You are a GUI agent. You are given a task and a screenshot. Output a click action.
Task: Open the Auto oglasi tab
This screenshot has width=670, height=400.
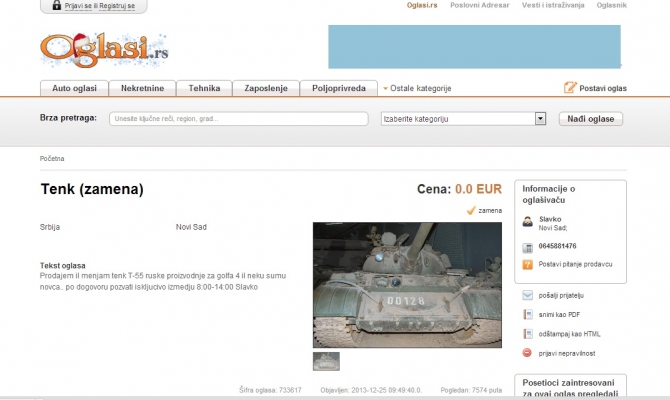74,88
